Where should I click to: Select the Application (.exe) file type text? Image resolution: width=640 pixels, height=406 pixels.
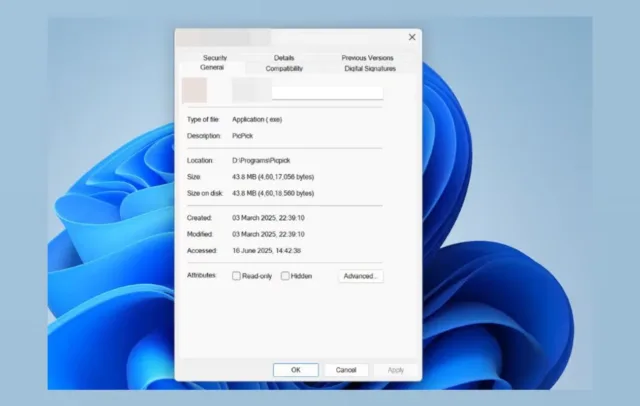tap(257, 120)
